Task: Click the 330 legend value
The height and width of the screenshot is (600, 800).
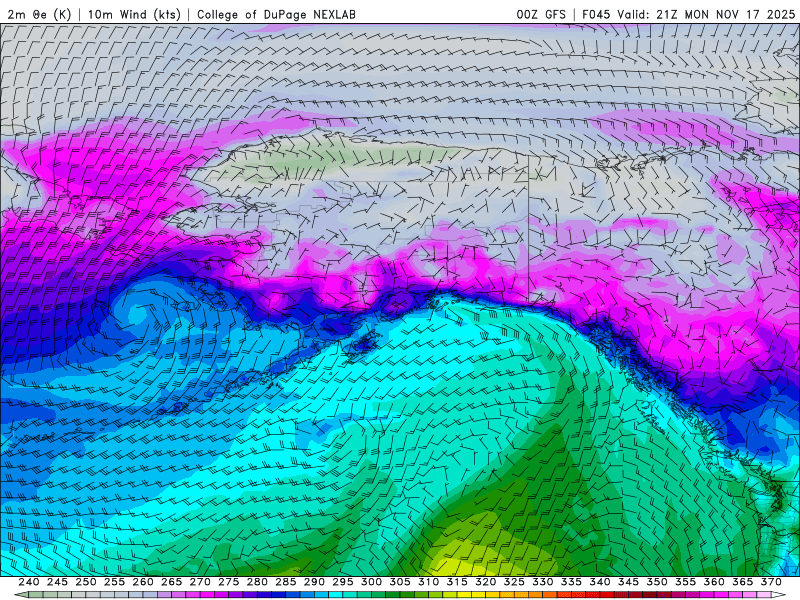Action: [543, 582]
